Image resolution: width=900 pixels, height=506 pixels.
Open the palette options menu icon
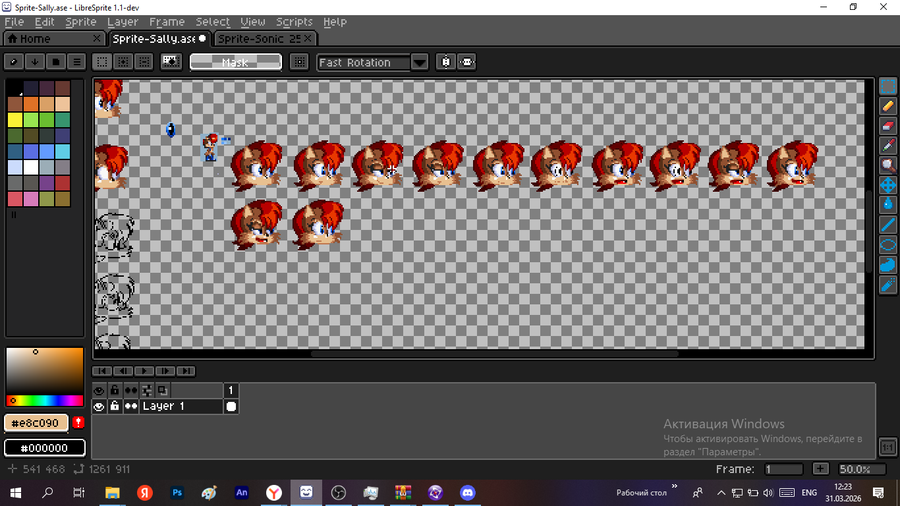point(77,62)
